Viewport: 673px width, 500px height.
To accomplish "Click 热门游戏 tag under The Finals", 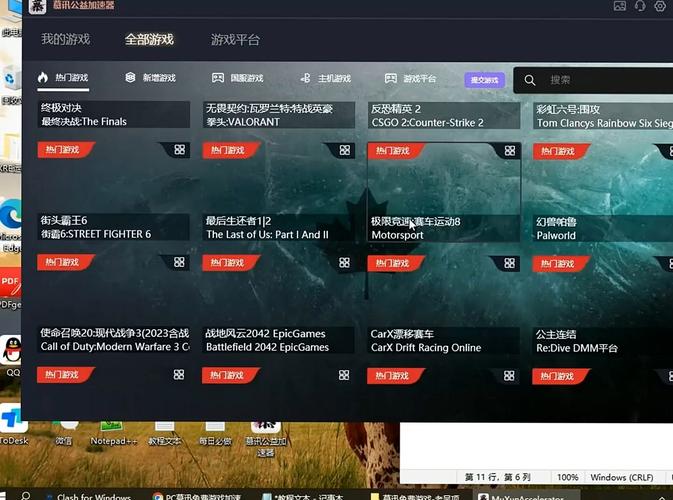I will pyautogui.click(x=65, y=150).
